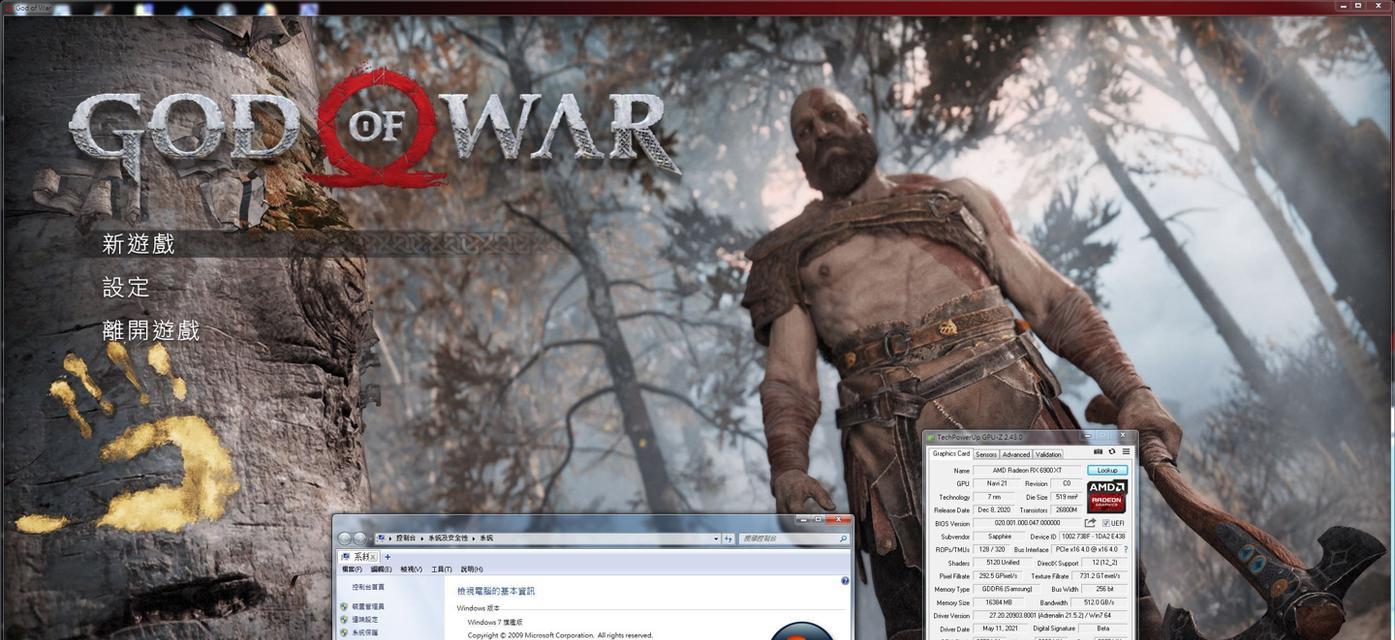Click the shield icon beside 遠端設定

[x=344, y=620]
